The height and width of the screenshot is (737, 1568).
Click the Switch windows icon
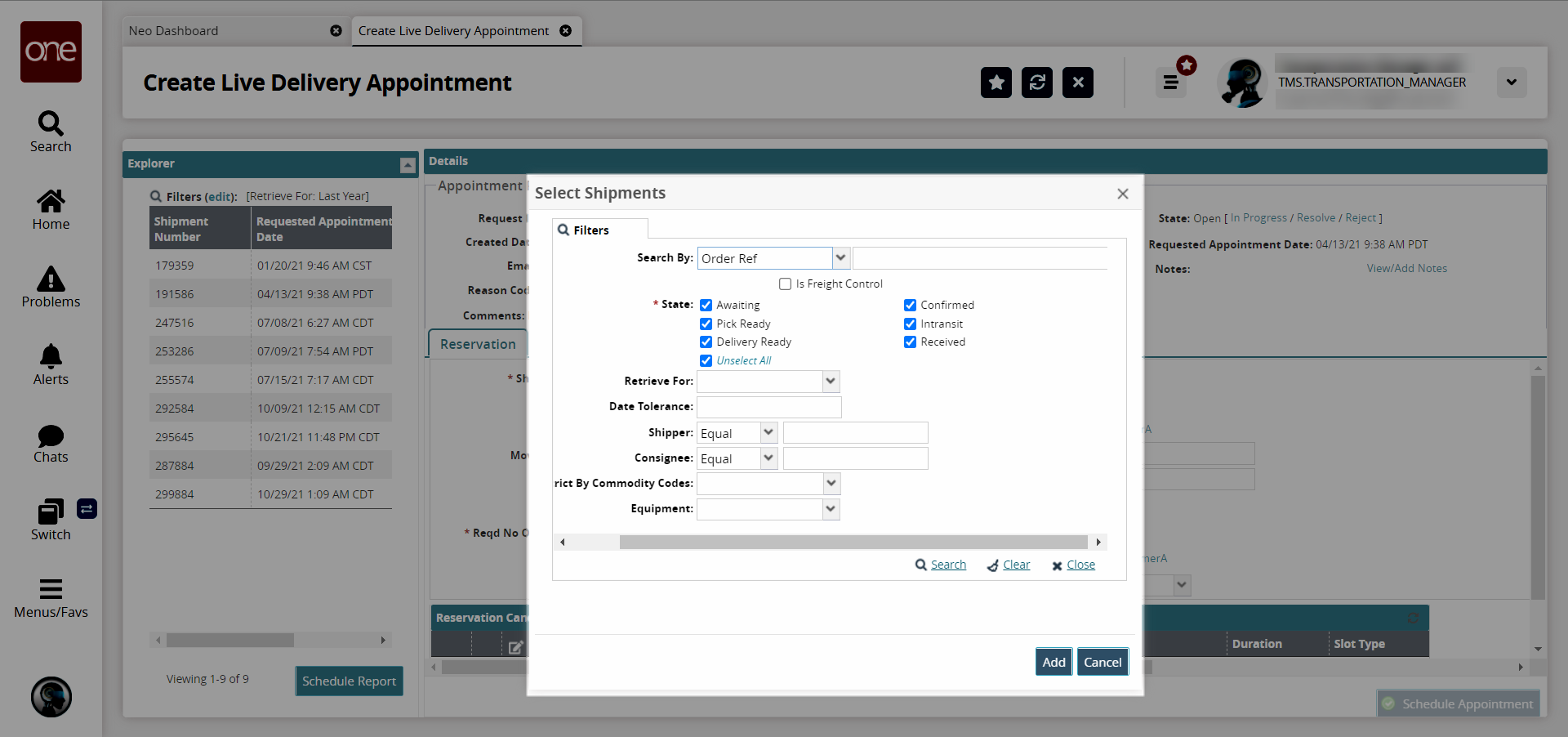click(x=51, y=512)
